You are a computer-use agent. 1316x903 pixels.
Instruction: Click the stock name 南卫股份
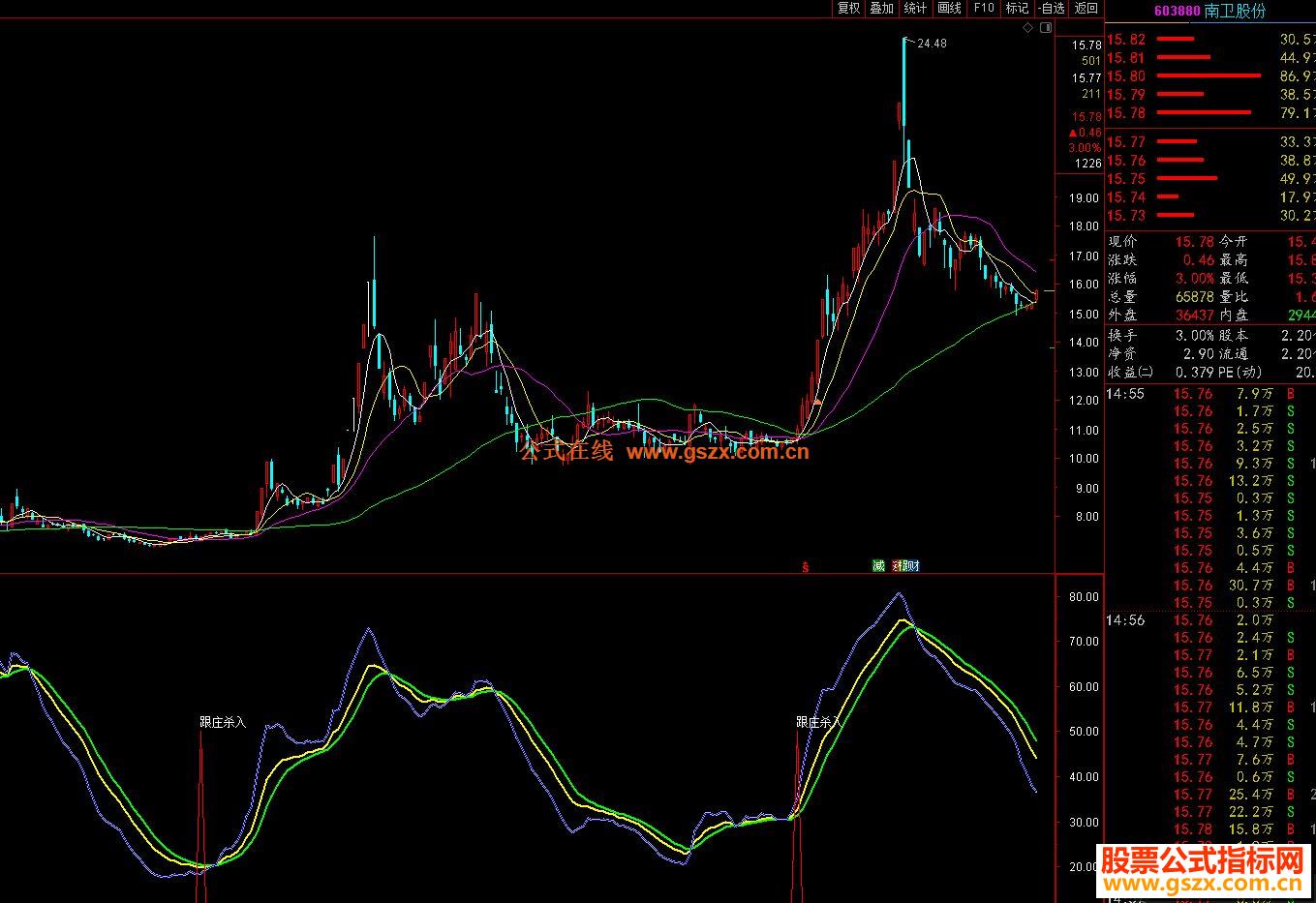coord(1236,12)
